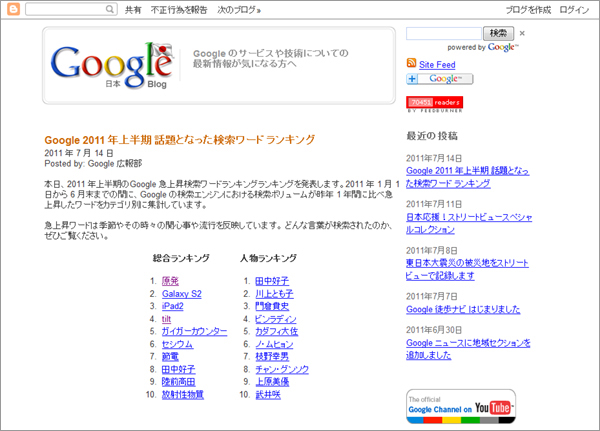600x431 pixels.
Task: Open the Site Feed link
Action: point(438,63)
